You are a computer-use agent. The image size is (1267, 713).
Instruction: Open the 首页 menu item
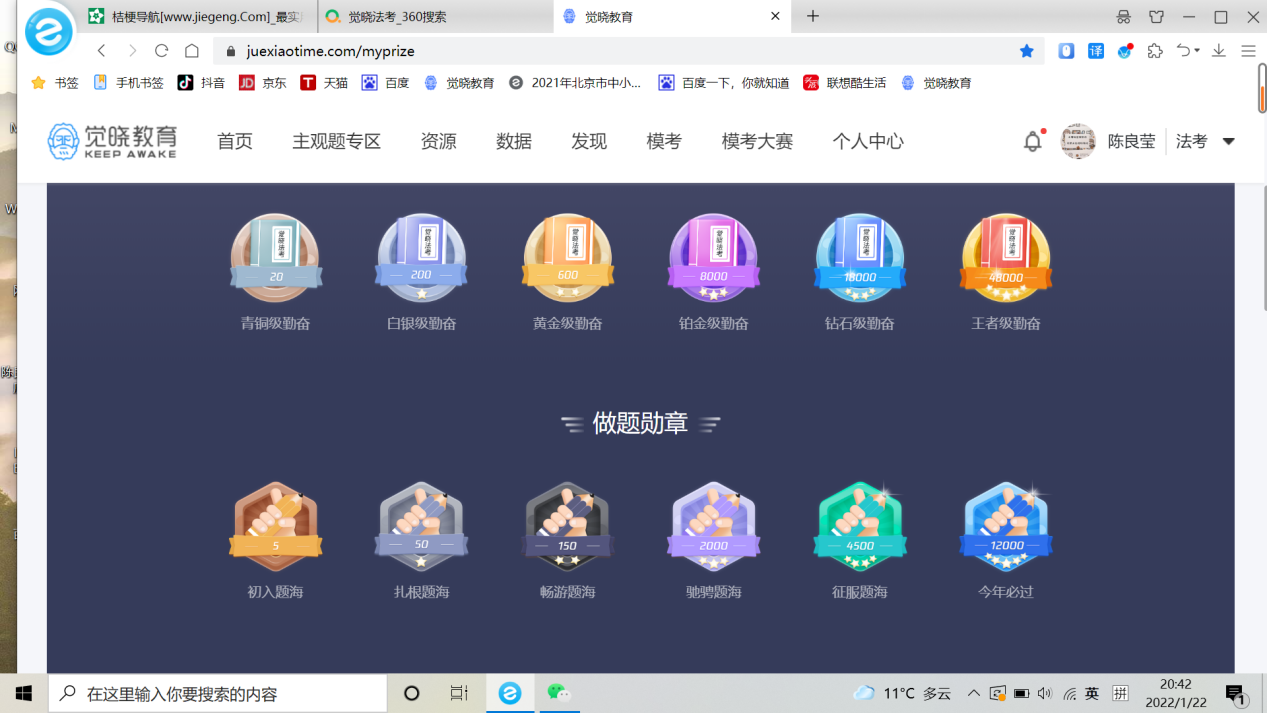235,141
